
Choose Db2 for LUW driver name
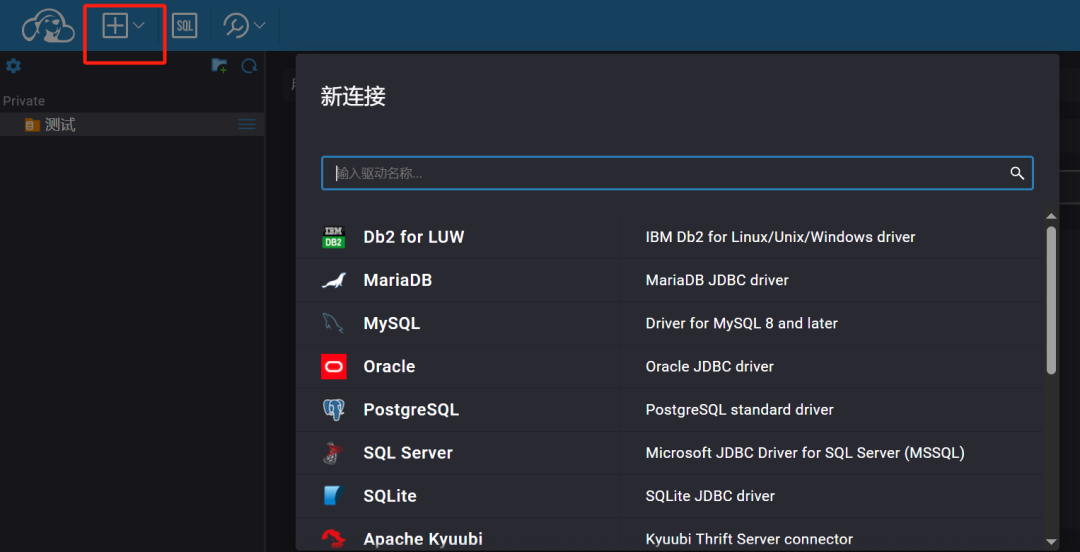click(414, 237)
